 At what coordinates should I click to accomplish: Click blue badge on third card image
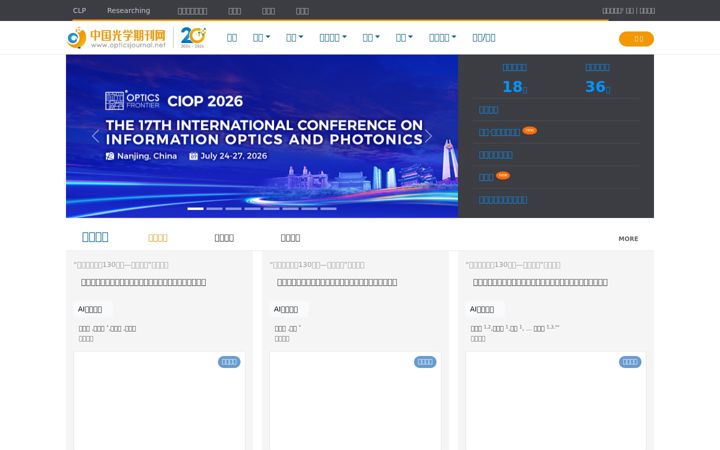click(630, 362)
